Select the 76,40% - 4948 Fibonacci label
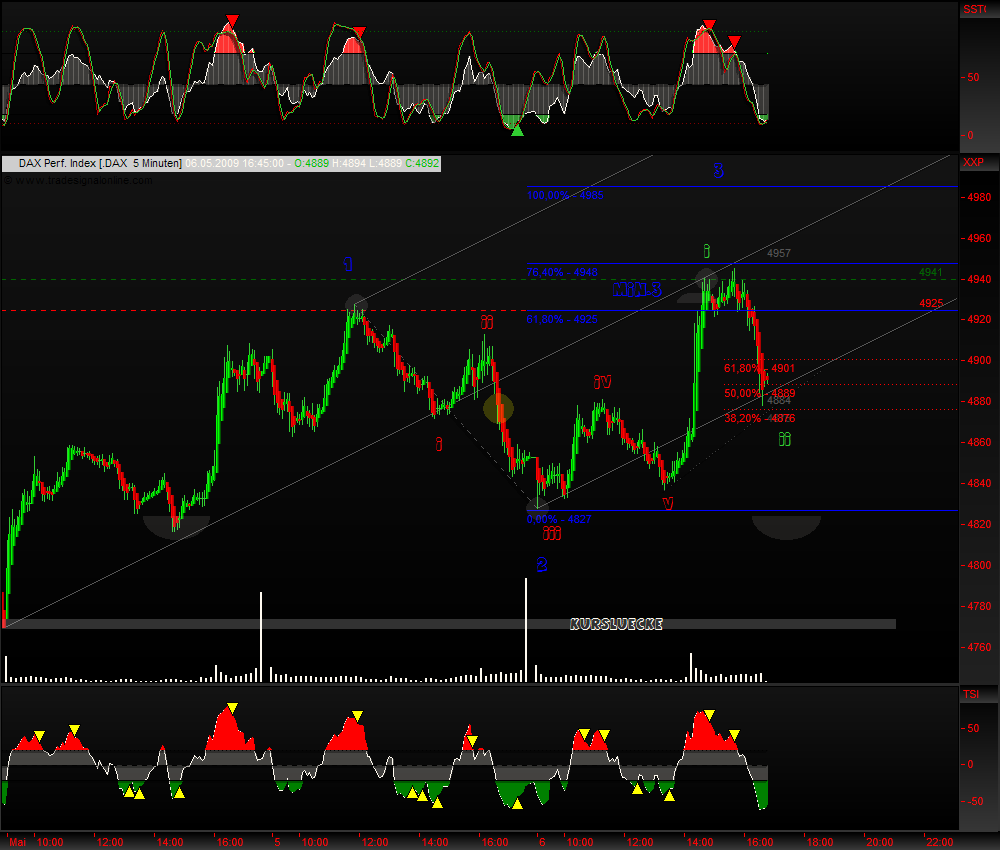 (562, 272)
